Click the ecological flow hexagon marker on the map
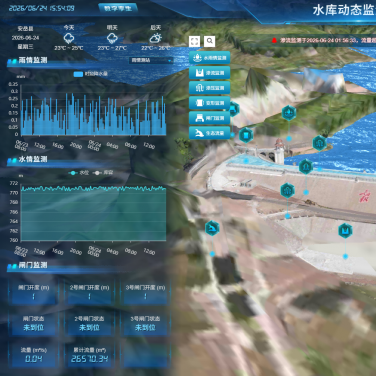376x376 pixels. (212, 228)
